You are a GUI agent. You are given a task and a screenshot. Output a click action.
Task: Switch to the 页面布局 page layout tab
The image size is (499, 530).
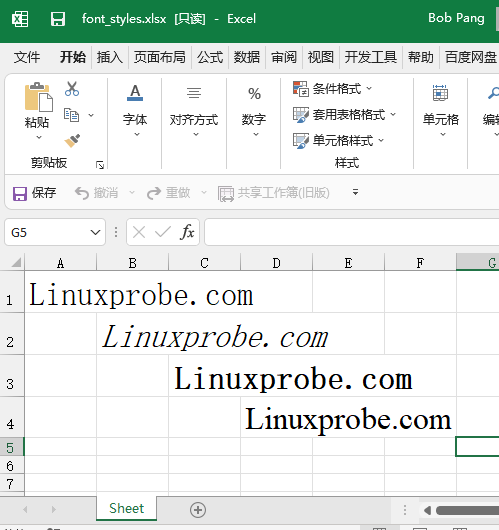click(x=160, y=57)
